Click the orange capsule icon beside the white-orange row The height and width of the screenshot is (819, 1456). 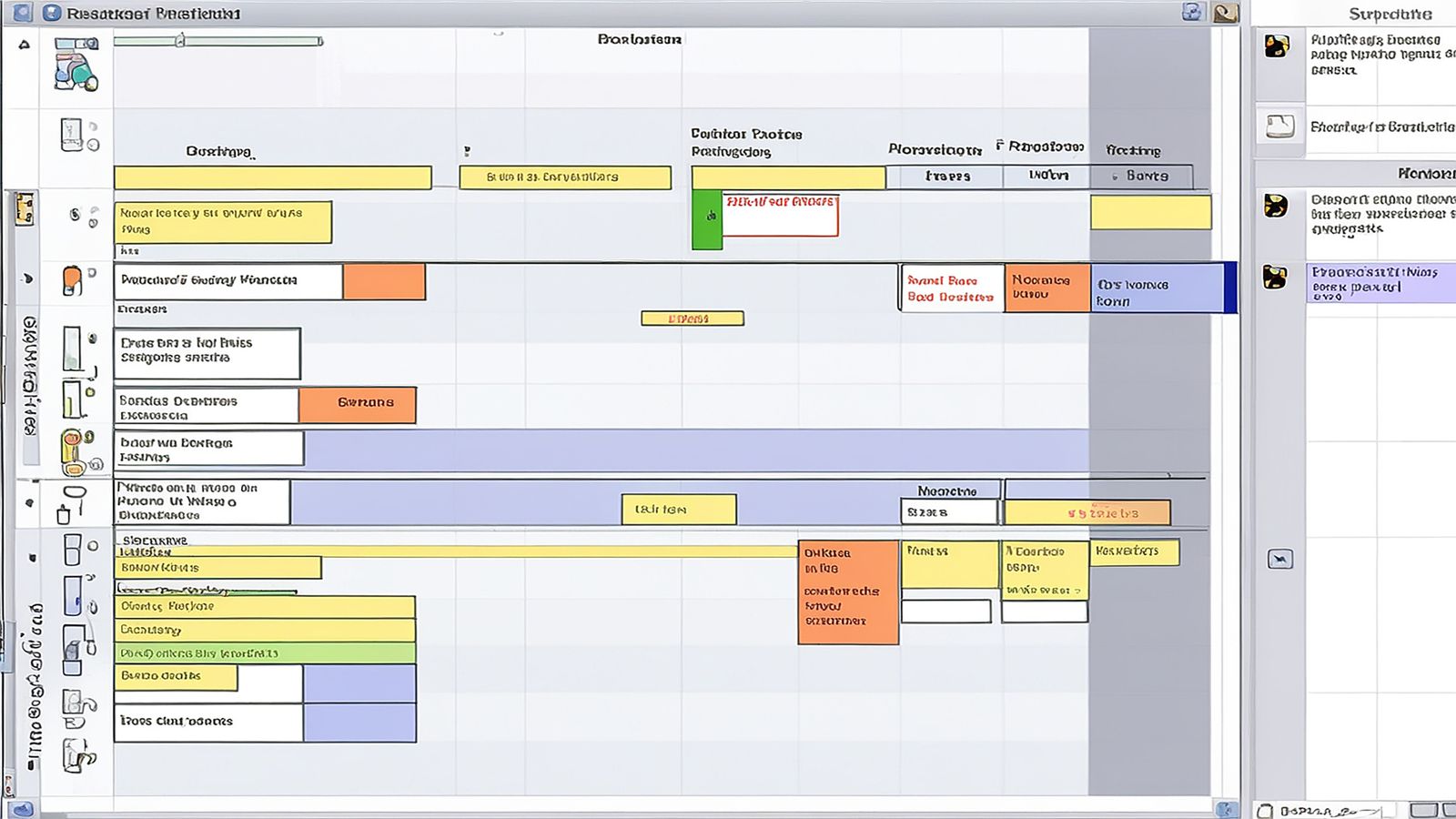pos(72,280)
